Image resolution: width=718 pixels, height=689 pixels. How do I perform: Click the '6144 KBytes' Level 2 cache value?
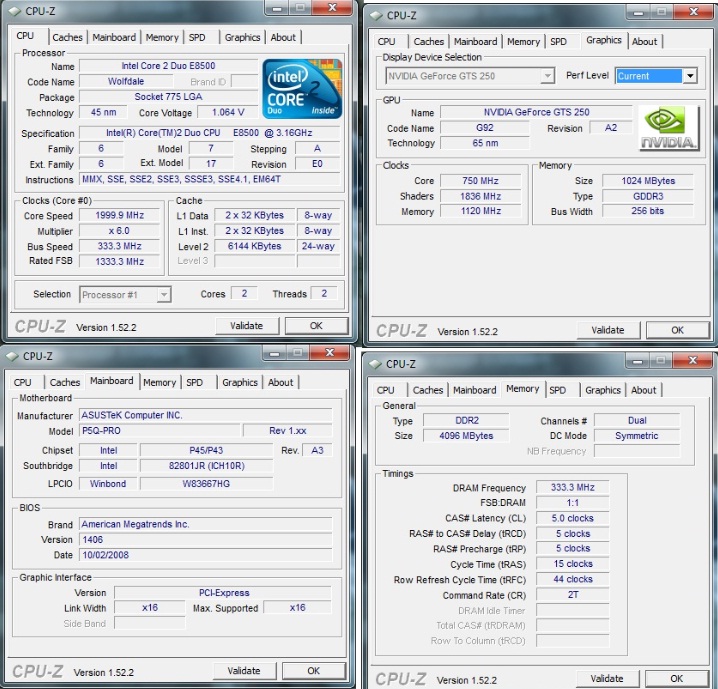tap(255, 246)
